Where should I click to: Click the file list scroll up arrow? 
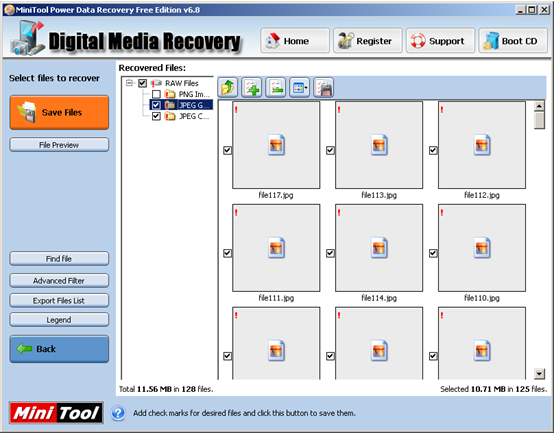click(x=540, y=106)
